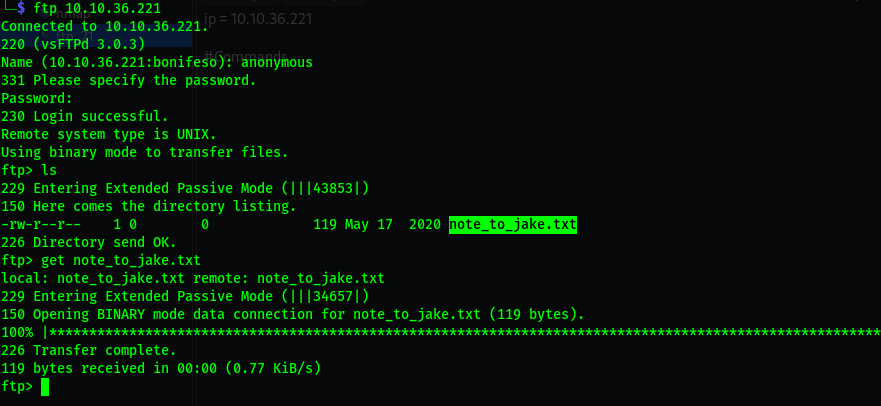The image size is (881, 406).
Task: Click the 'Password:' prompt line
Action: point(37,98)
